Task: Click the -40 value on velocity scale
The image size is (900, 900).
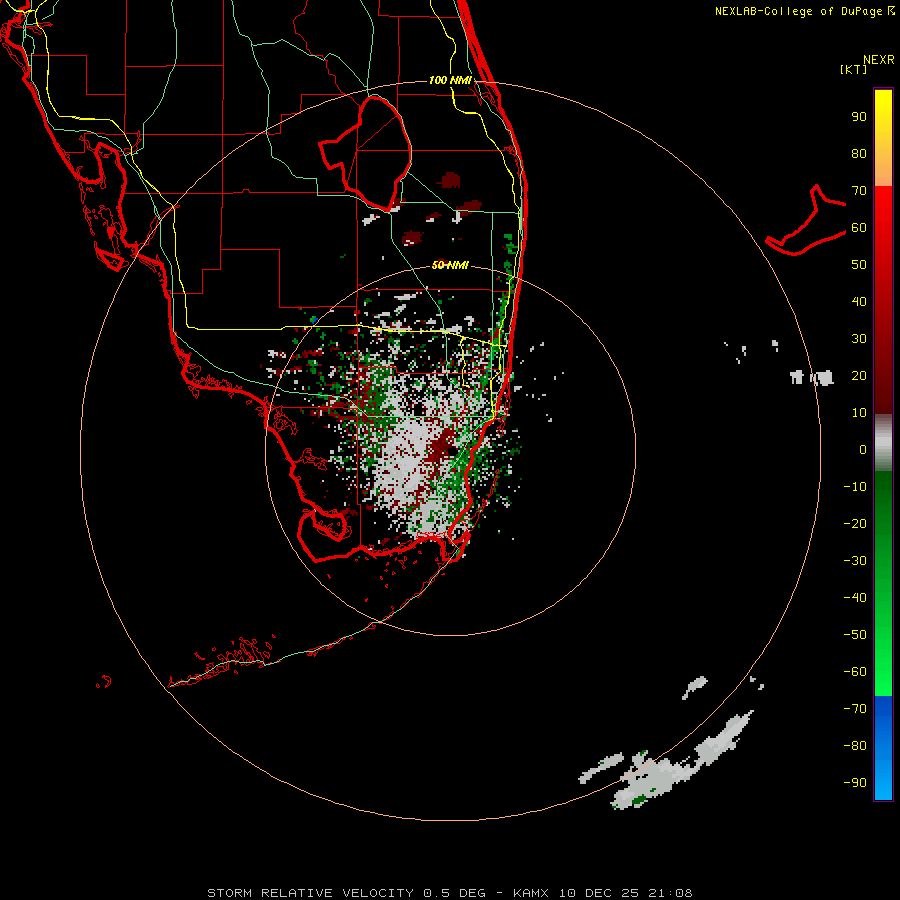Action: (855, 598)
